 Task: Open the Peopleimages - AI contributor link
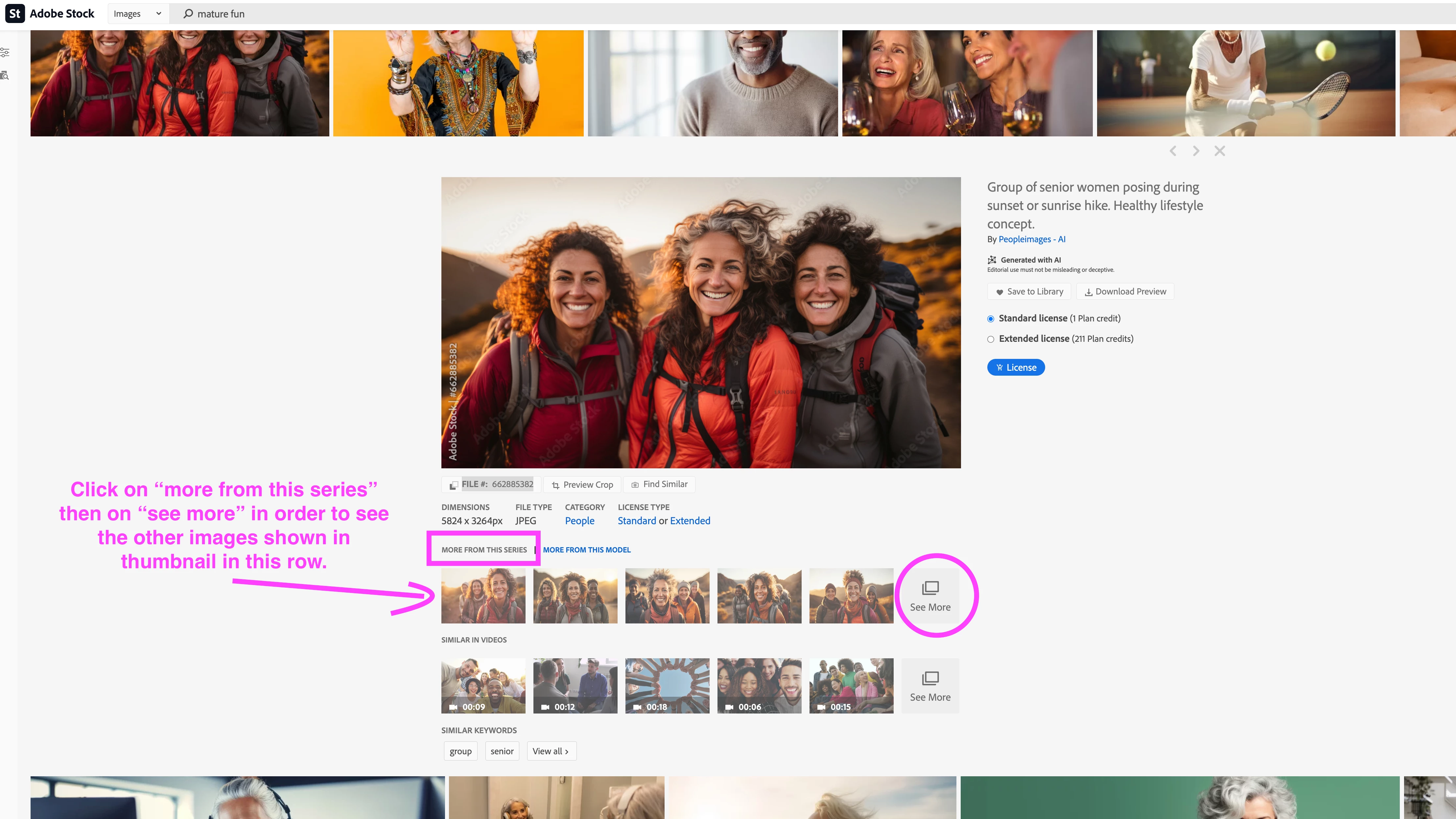(x=1031, y=239)
